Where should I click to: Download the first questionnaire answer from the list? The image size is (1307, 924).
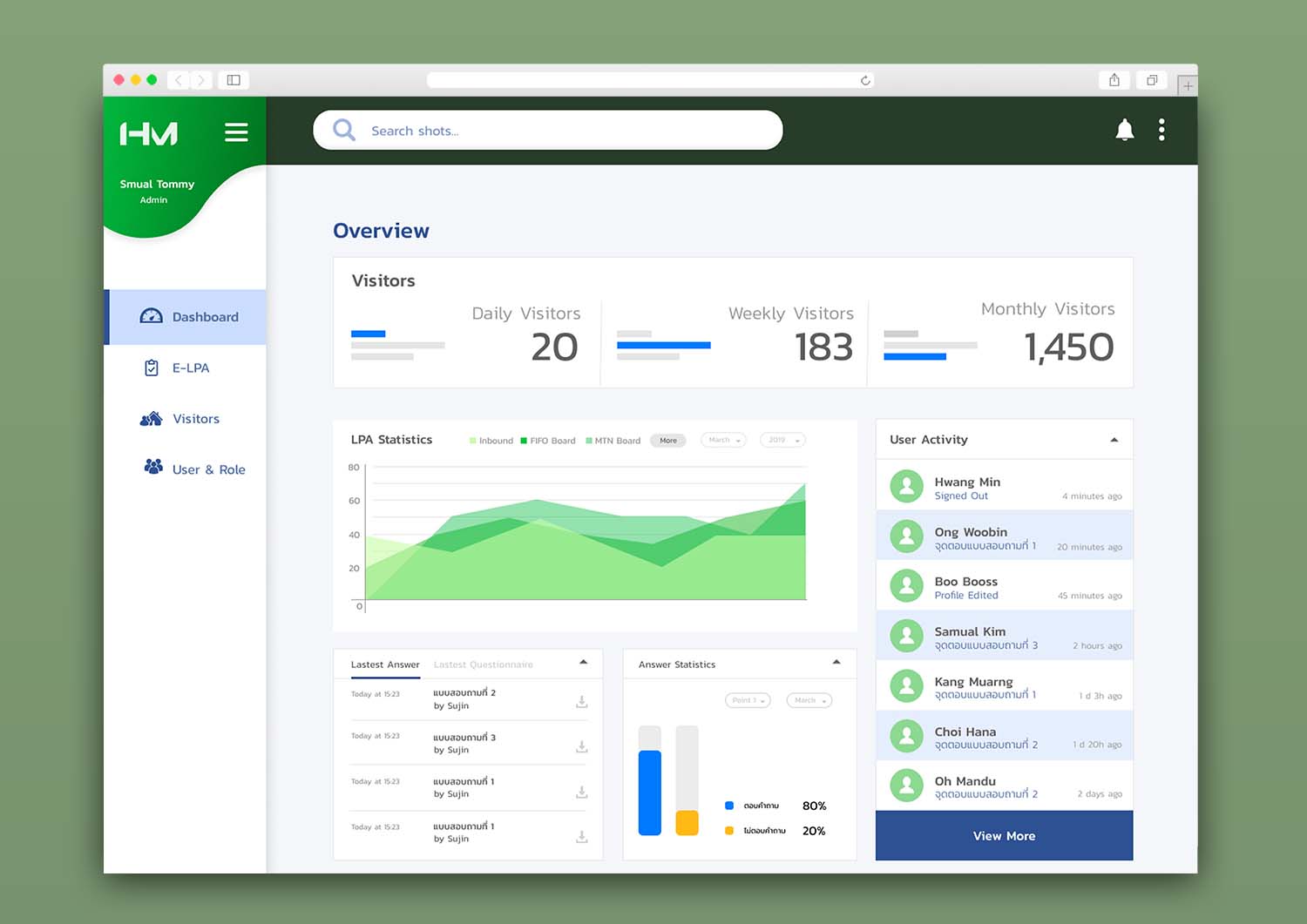point(582,701)
